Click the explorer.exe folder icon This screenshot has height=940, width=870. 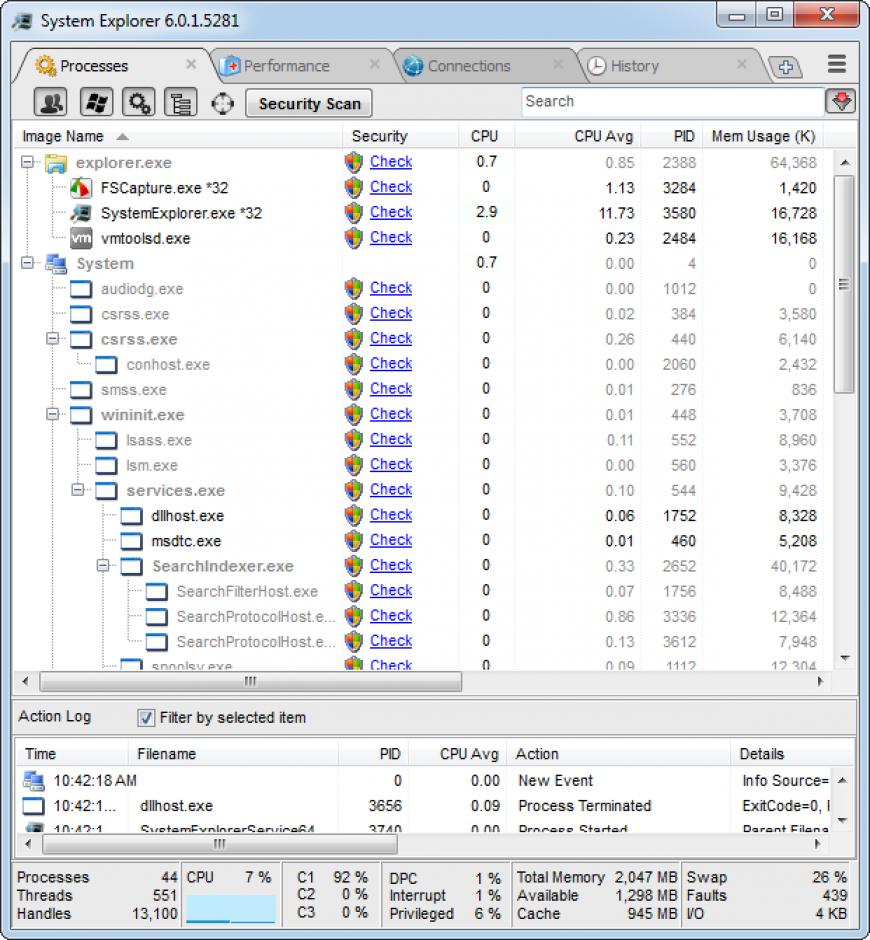(x=56, y=163)
